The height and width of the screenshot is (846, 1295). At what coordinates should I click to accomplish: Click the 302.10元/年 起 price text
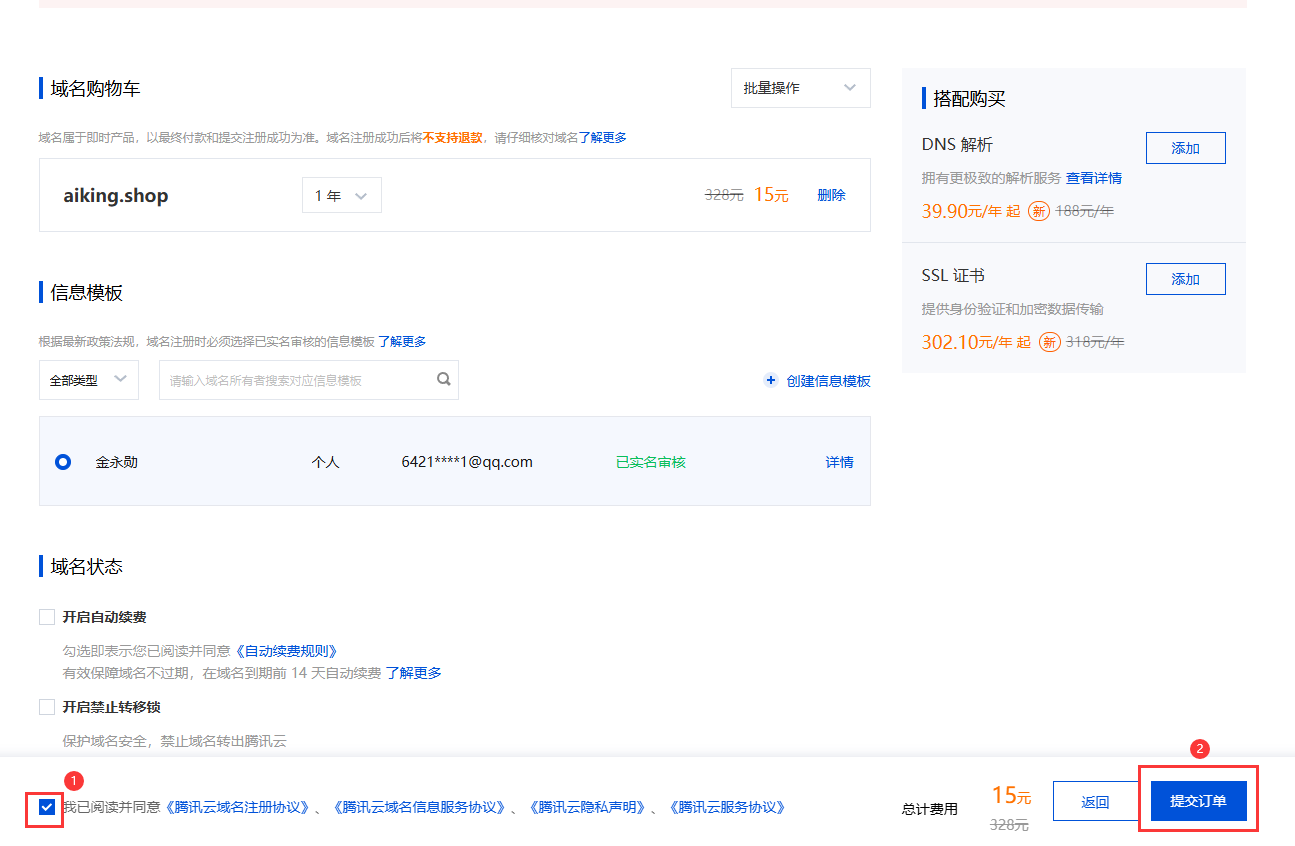point(976,342)
